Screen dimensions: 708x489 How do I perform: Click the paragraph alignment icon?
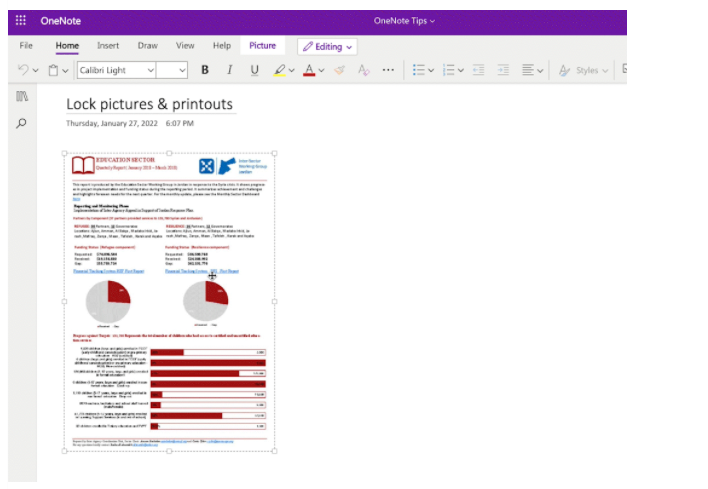(x=528, y=70)
